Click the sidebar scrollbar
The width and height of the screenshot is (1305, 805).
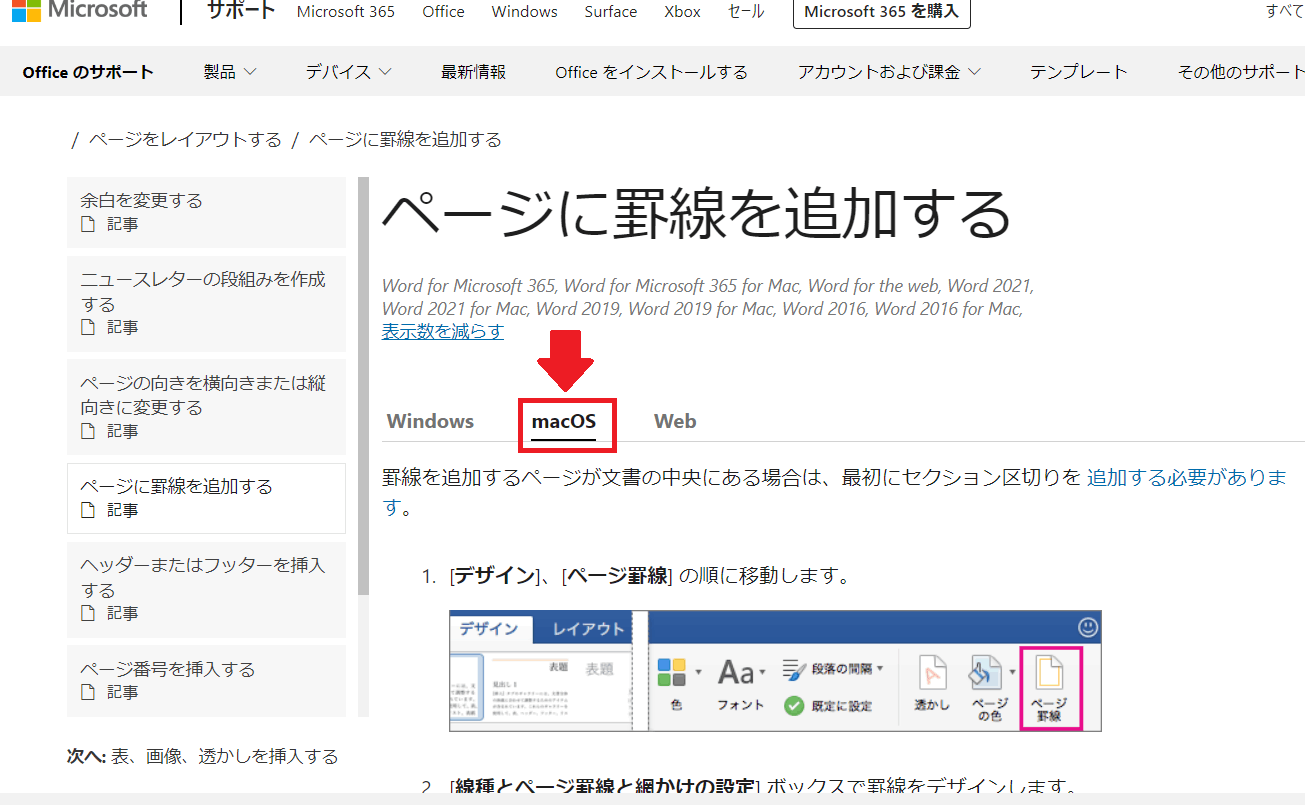pos(364,386)
